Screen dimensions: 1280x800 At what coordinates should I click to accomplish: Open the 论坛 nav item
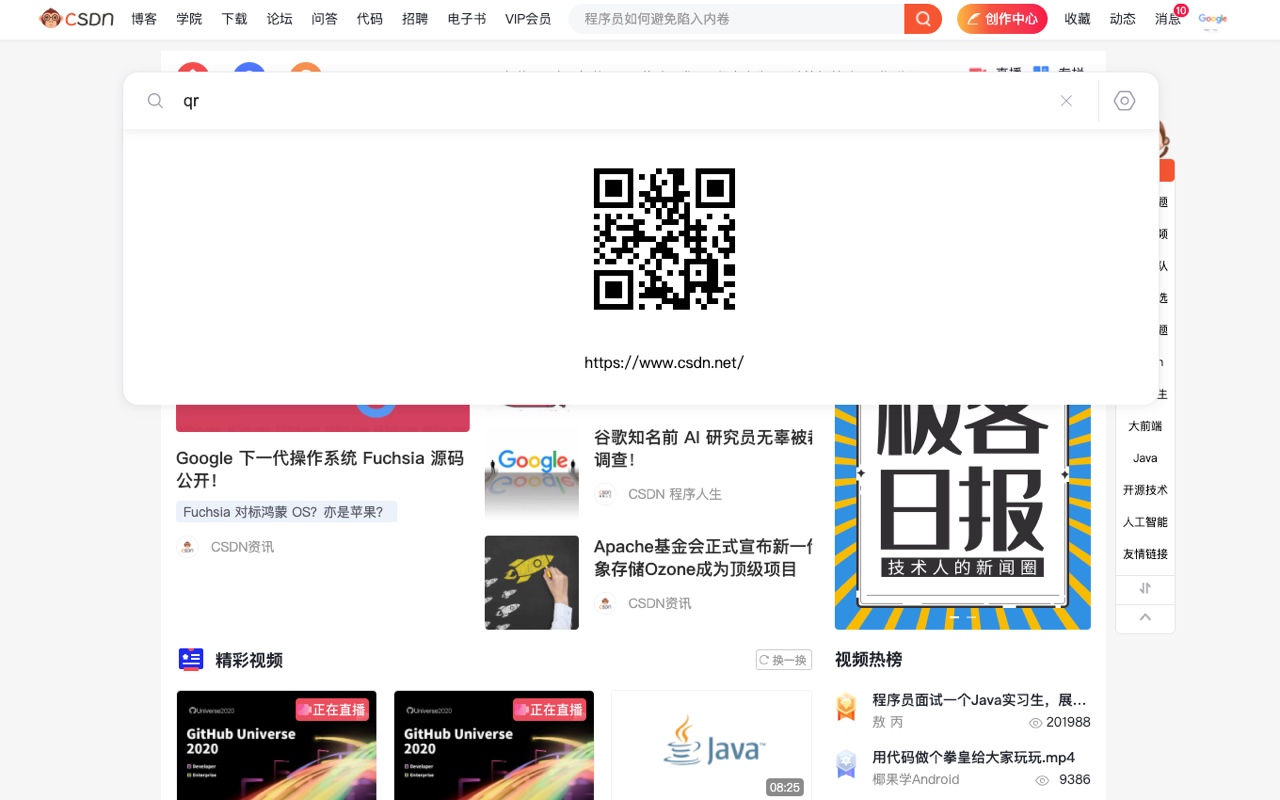(x=279, y=18)
